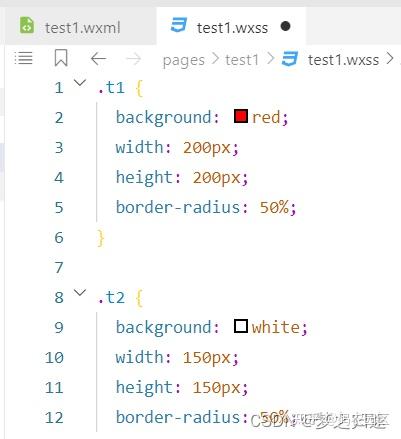Click the test1.wxml file icon

coord(27,25)
